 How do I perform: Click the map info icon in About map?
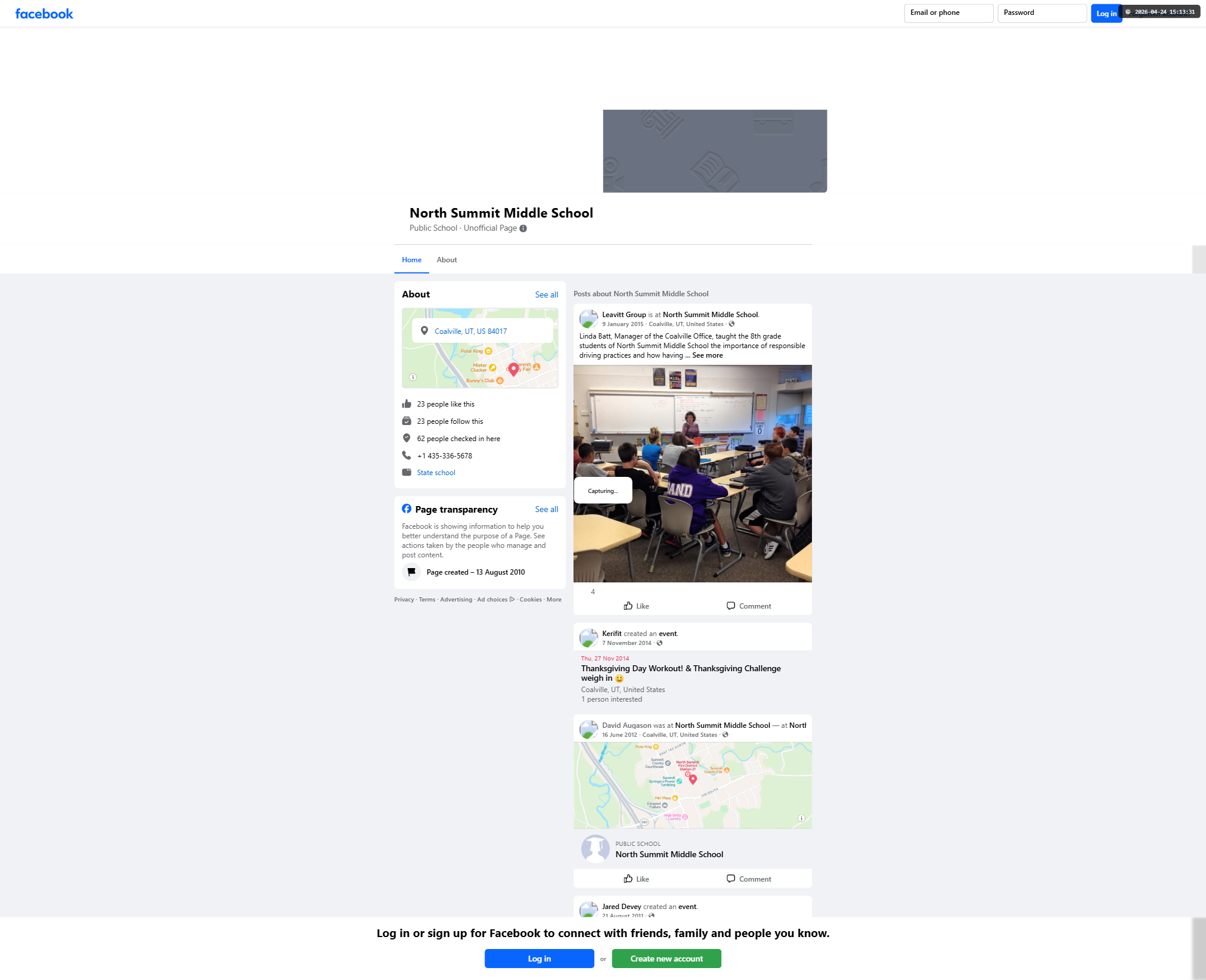[413, 377]
